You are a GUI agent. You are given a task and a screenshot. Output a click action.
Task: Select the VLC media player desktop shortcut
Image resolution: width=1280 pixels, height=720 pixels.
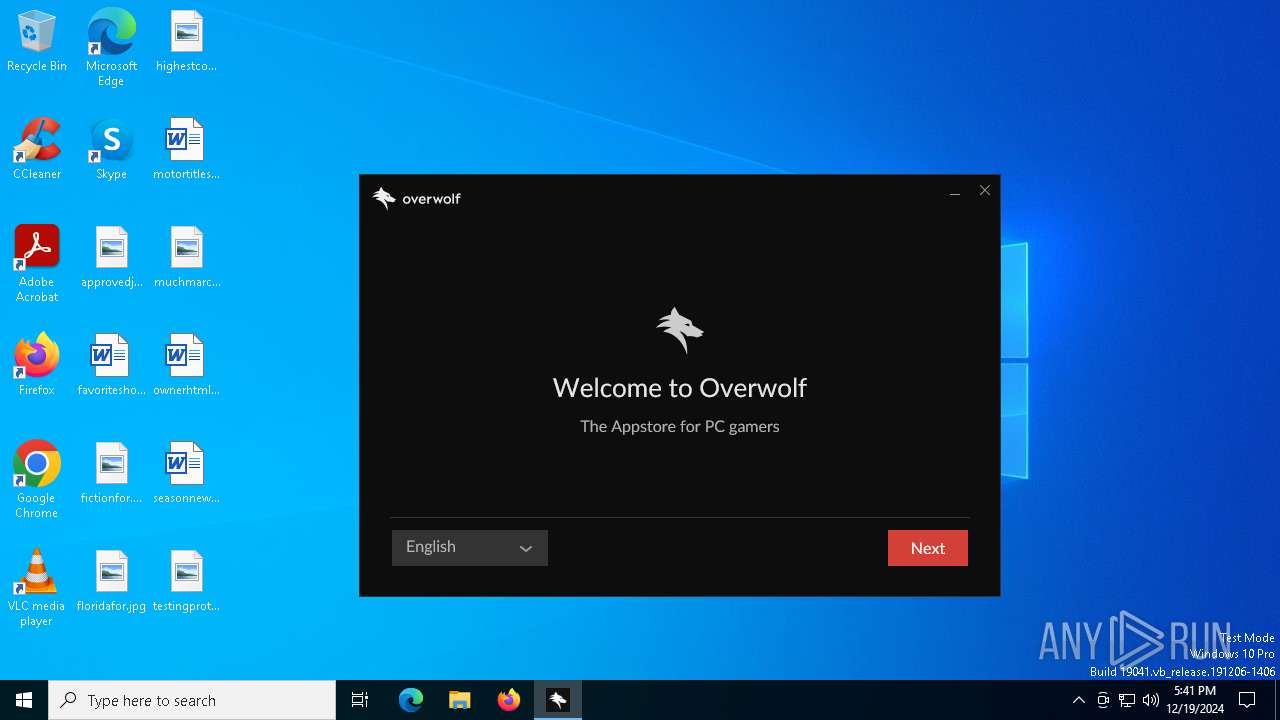(37, 588)
